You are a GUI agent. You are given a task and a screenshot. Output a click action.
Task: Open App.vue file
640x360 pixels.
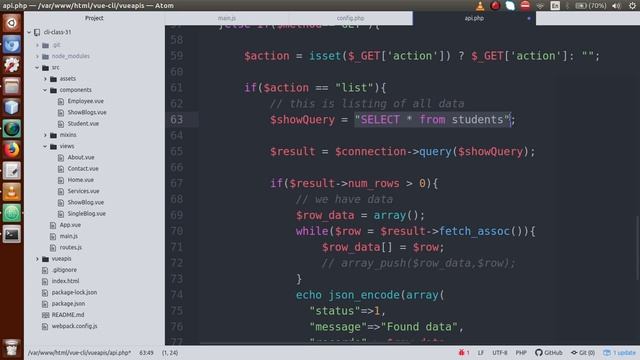coord(70,225)
